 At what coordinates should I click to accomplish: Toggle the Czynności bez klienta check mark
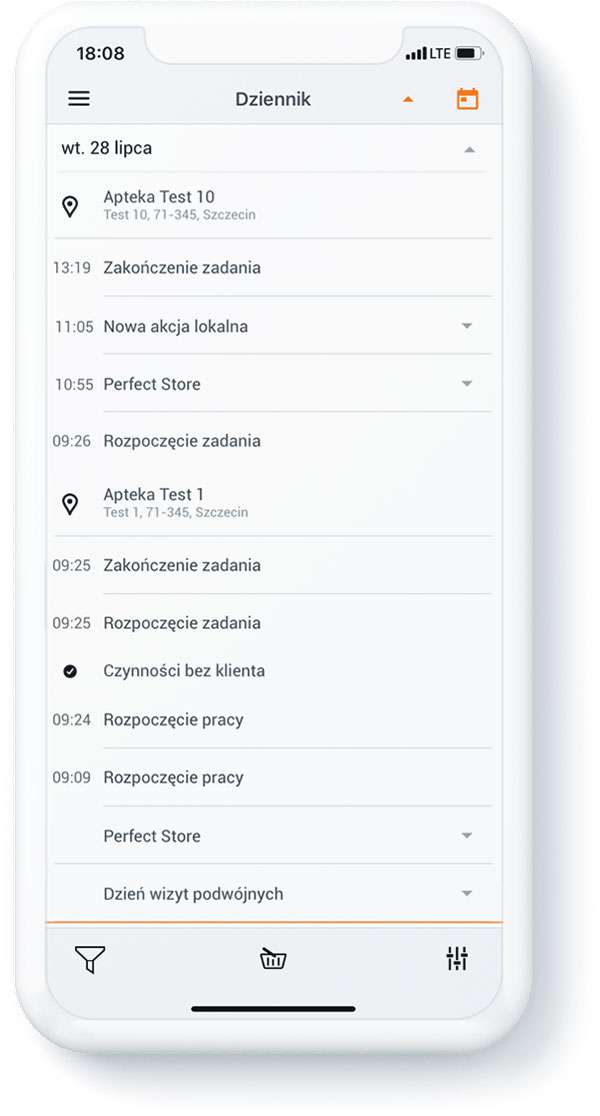tap(70, 671)
